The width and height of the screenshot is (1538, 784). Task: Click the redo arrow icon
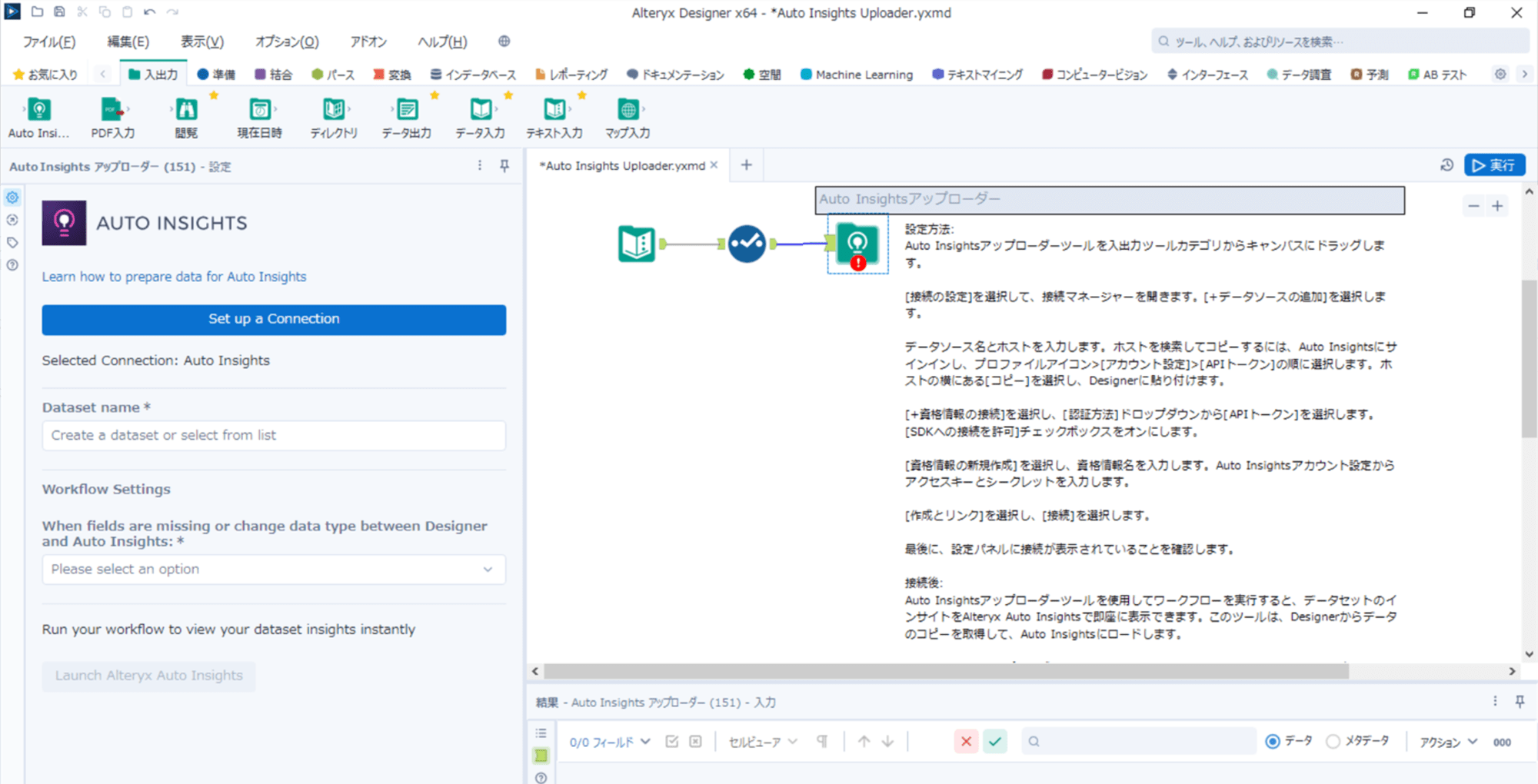point(172,12)
